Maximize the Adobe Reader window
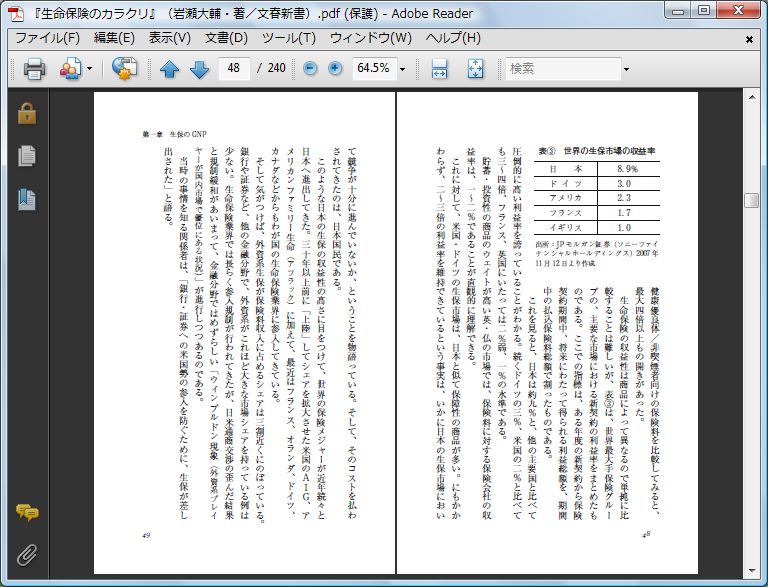768x587 pixels. (703, 11)
